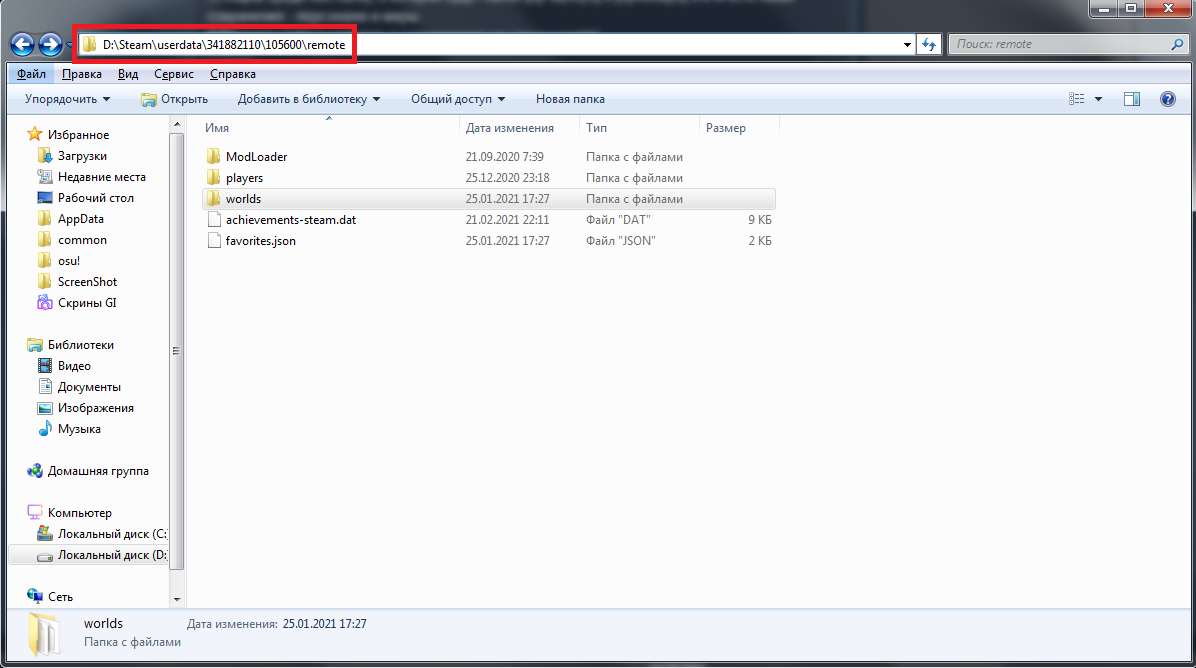
Task: Expand the address bar history dropdown
Action: click(907, 44)
